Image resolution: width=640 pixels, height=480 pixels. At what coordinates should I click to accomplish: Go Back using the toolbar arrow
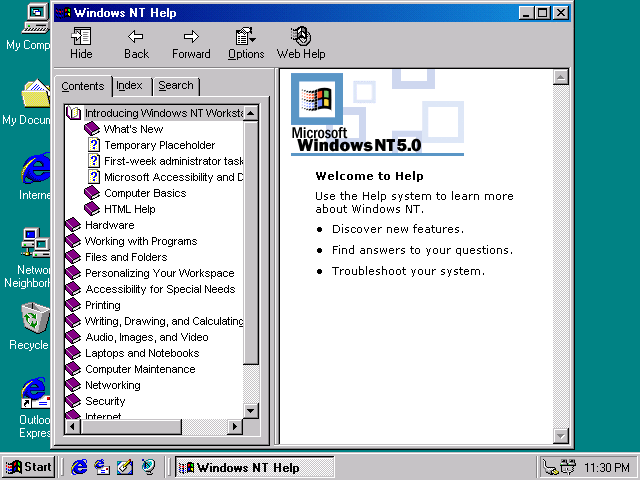(x=136, y=43)
